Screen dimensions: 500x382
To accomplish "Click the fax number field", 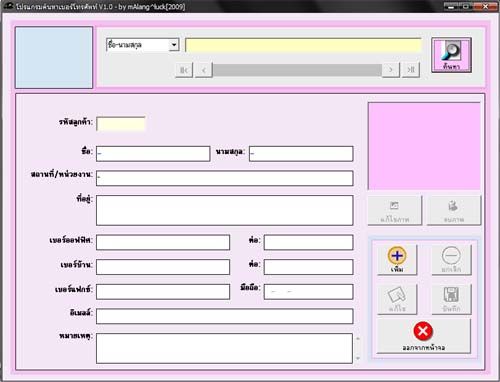I will click(x=163, y=292).
